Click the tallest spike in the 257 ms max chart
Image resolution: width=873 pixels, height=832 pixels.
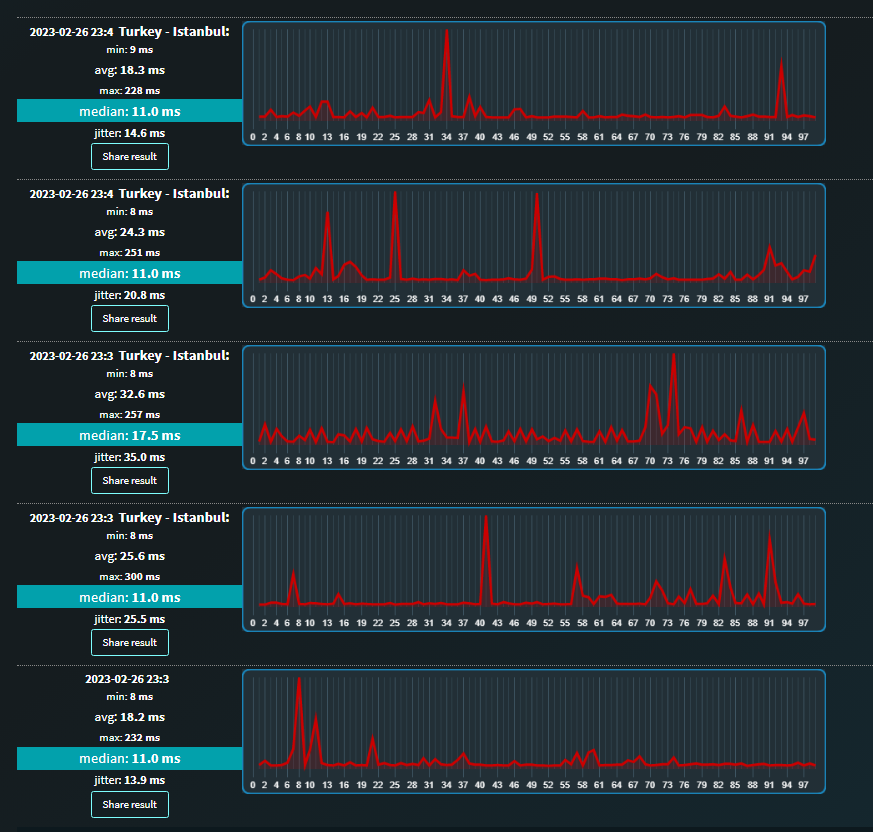[674, 358]
